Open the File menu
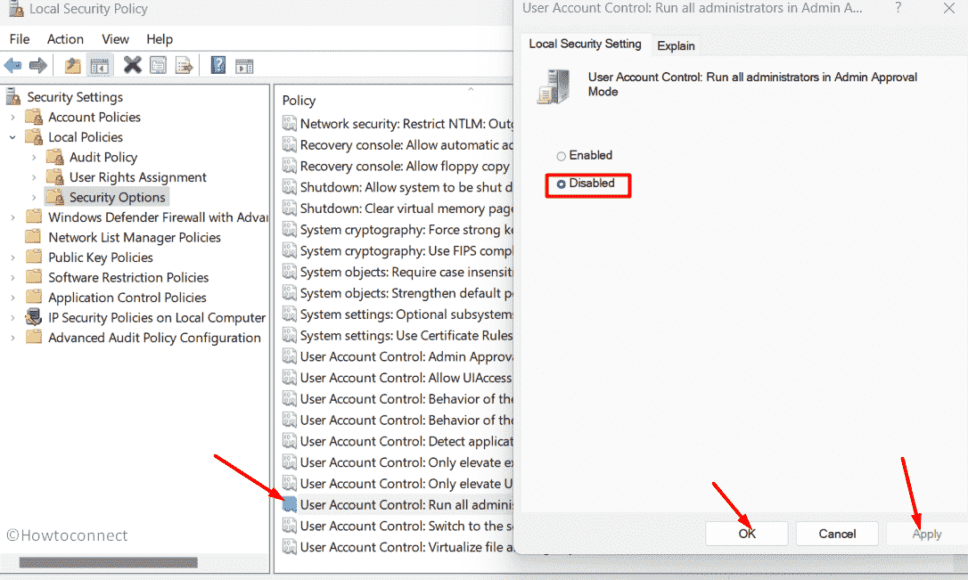 coord(19,39)
